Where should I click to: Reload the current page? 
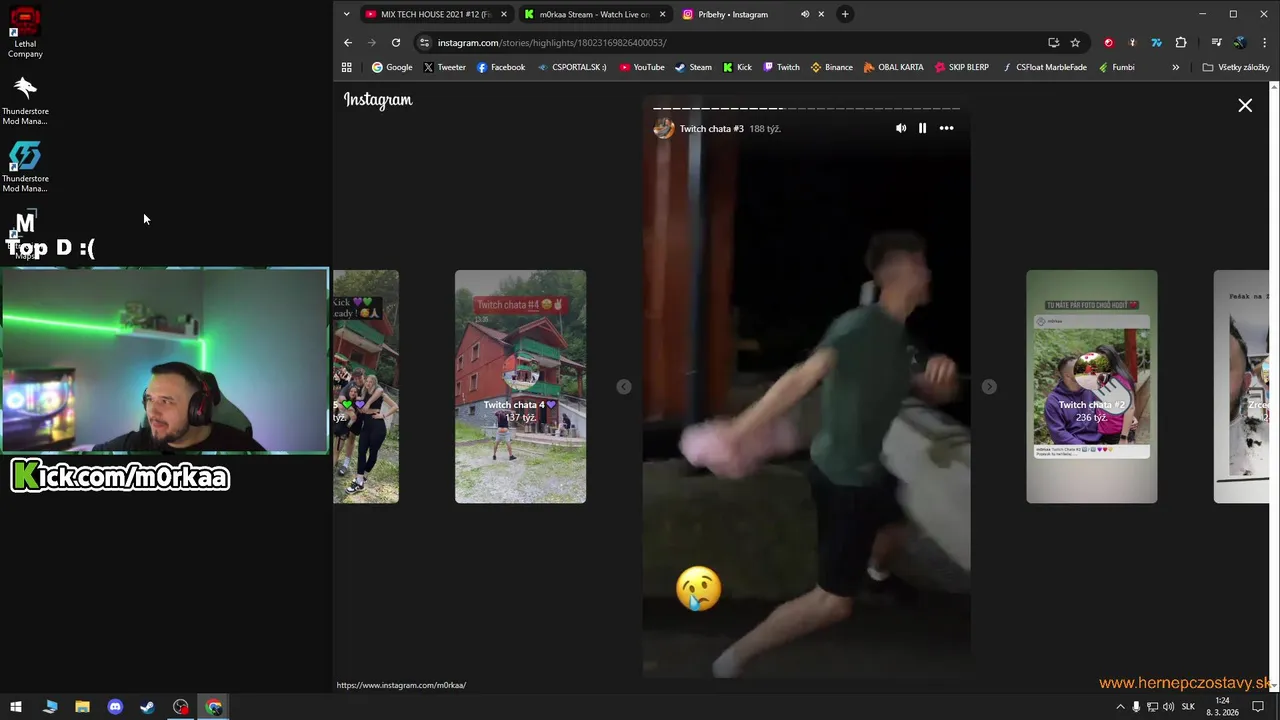tap(396, 42)
